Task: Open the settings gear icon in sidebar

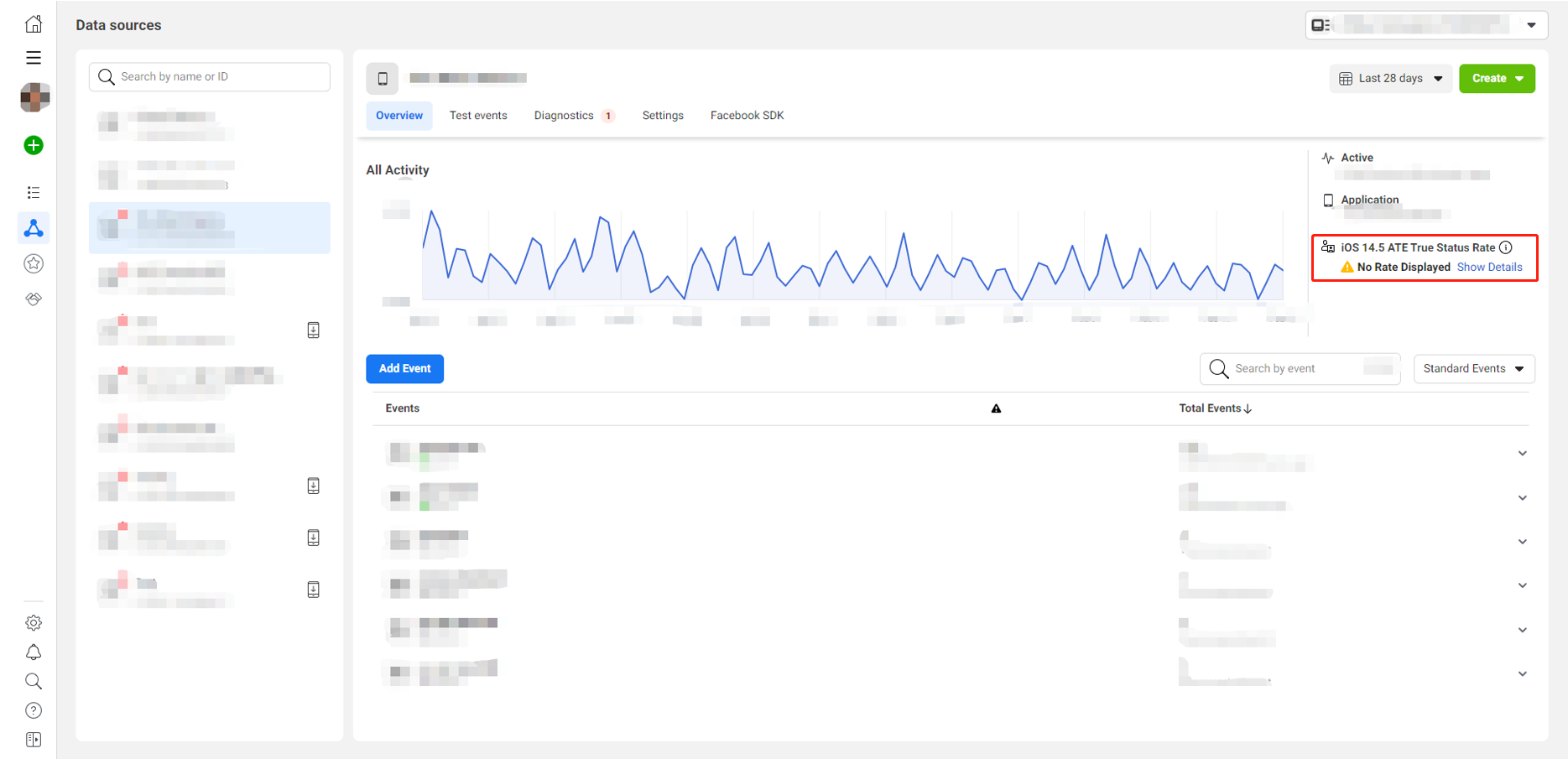Action: pos(34,622)
